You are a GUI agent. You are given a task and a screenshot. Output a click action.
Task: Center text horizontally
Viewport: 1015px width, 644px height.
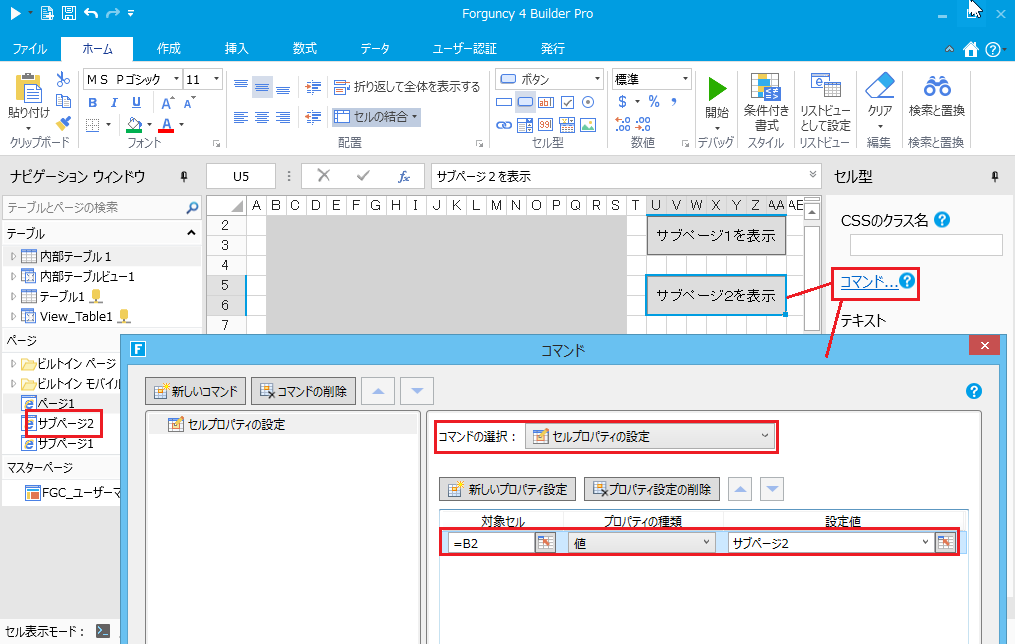(262, 117)
